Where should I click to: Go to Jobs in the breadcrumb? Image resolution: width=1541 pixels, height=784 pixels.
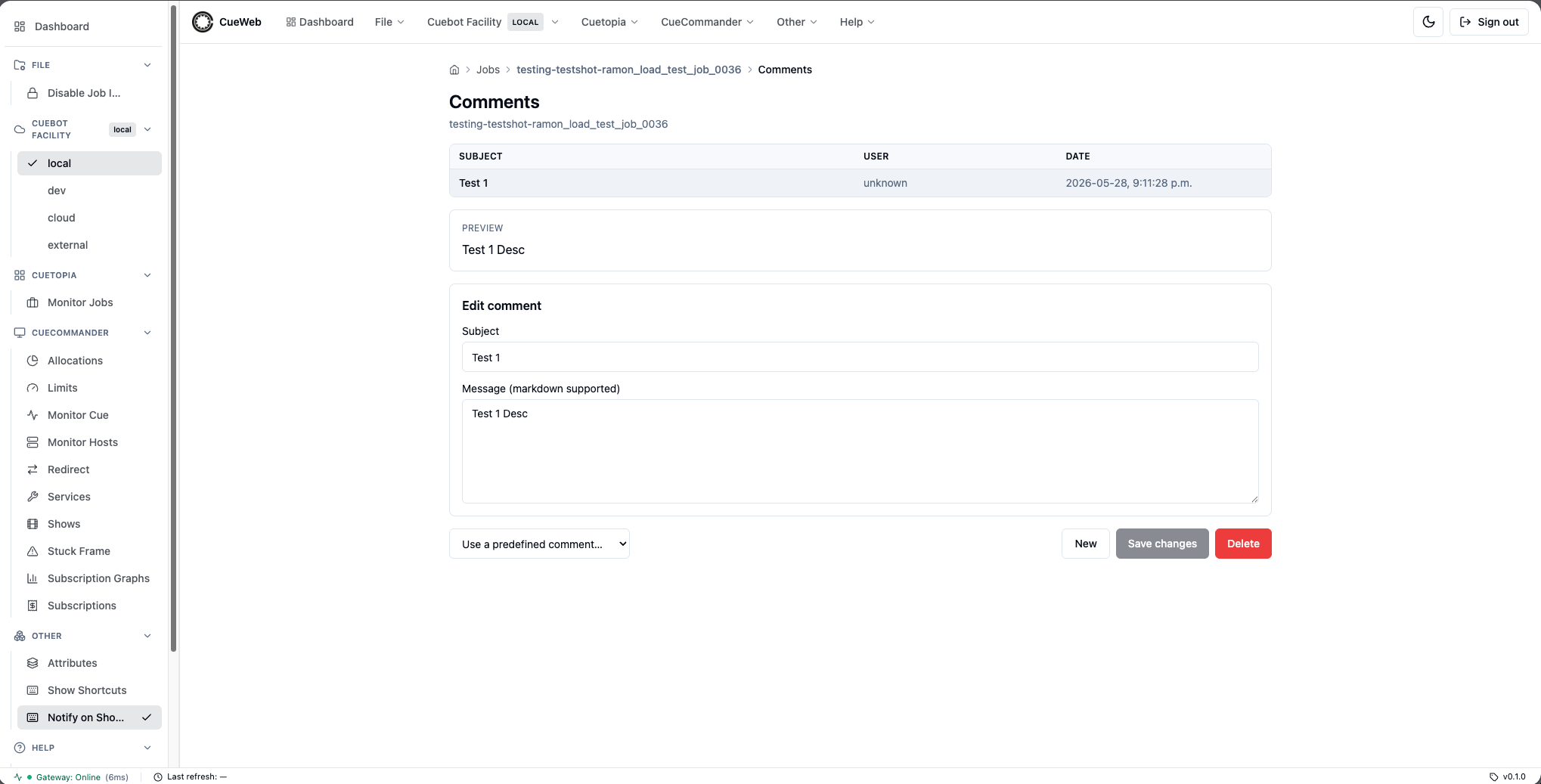488,70
